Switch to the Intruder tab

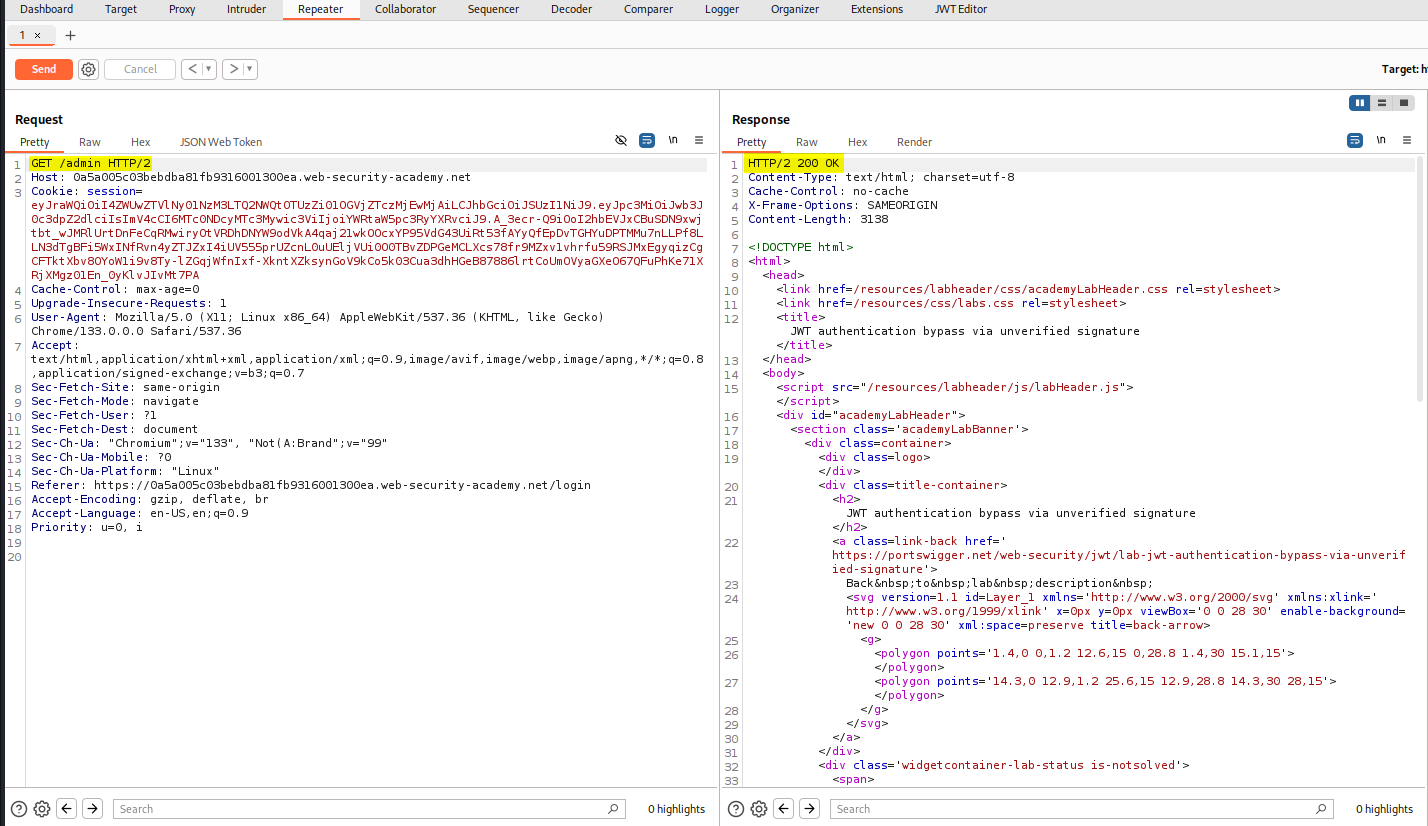coord(247,9)
